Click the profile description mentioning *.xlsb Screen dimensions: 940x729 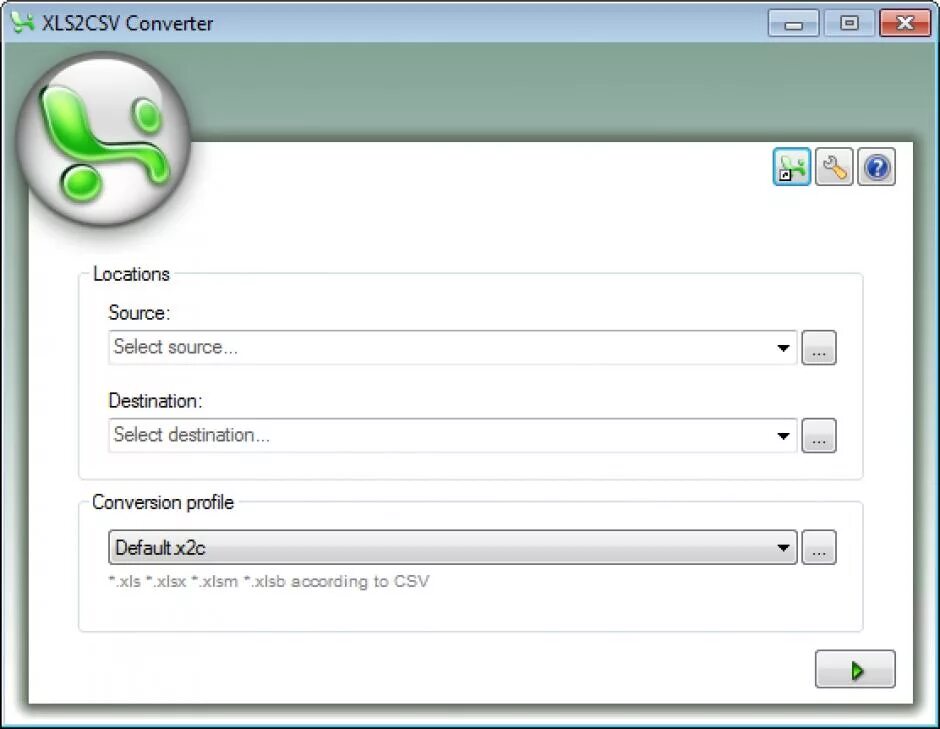(x=269, y=582)
